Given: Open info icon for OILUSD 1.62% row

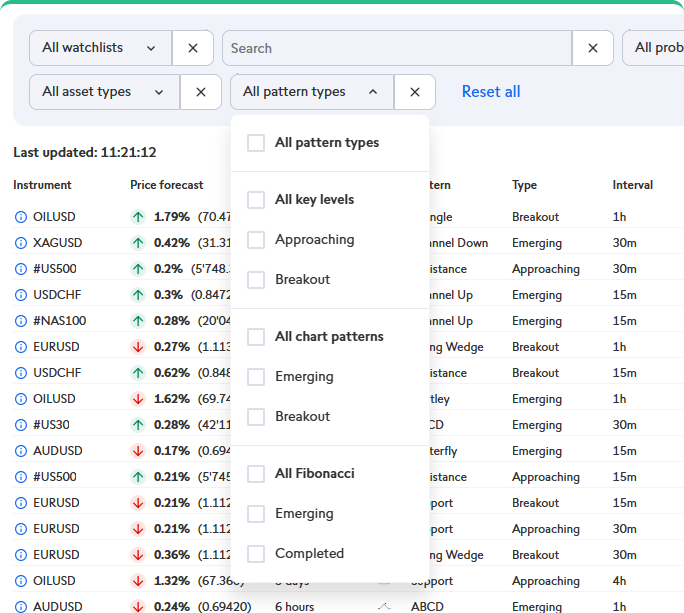Looking at the screenshot, I should tap(21, 399).
